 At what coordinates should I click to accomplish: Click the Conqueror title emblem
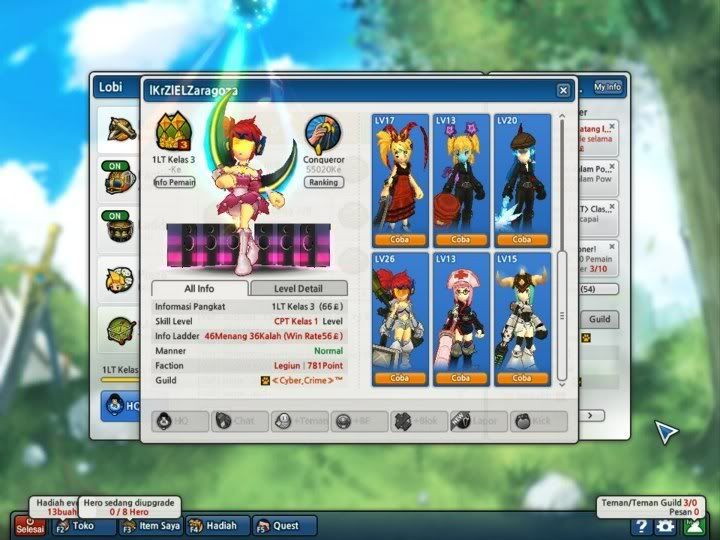tap(324, 135)
